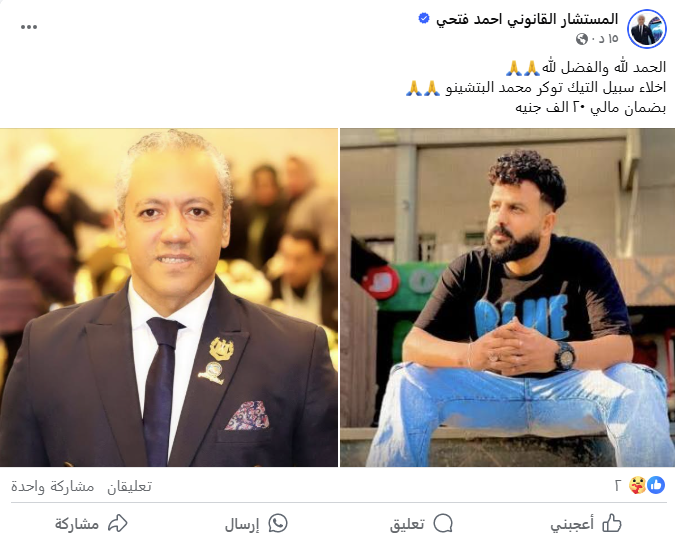
Task: Click the تعليق comment button
Action: coord(421,524)
